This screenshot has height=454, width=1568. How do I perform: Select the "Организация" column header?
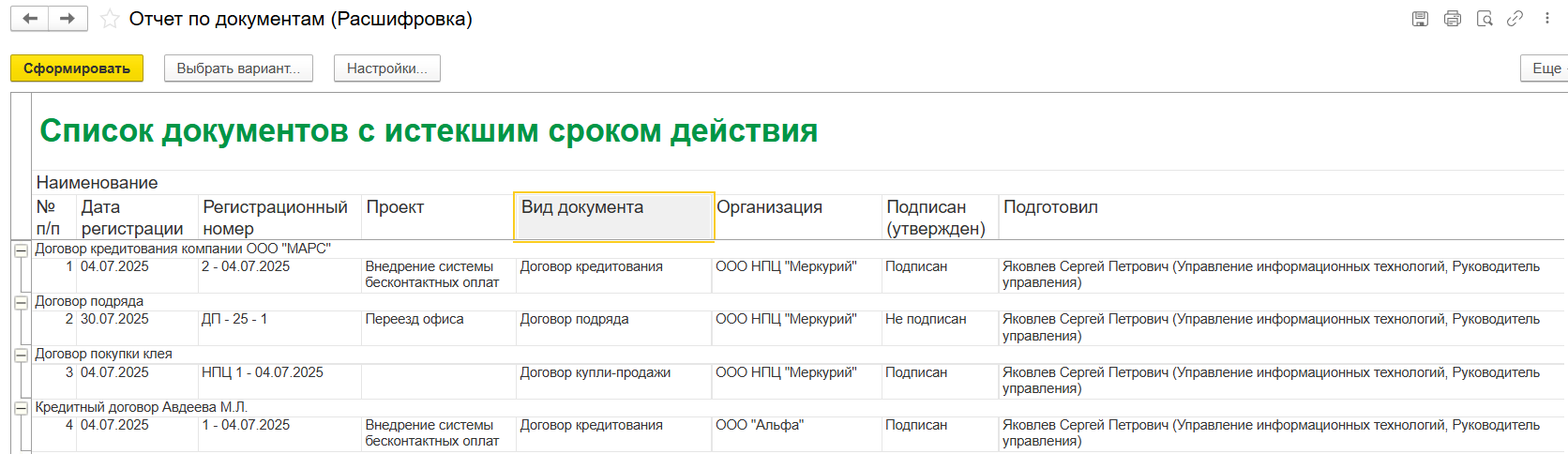[x=769, y=207]
